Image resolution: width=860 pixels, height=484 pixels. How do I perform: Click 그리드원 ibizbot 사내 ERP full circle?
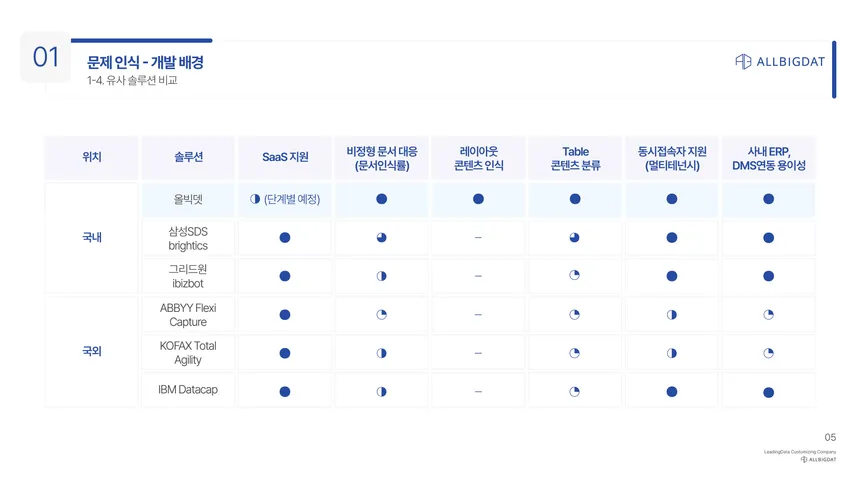tap(768, 276)
